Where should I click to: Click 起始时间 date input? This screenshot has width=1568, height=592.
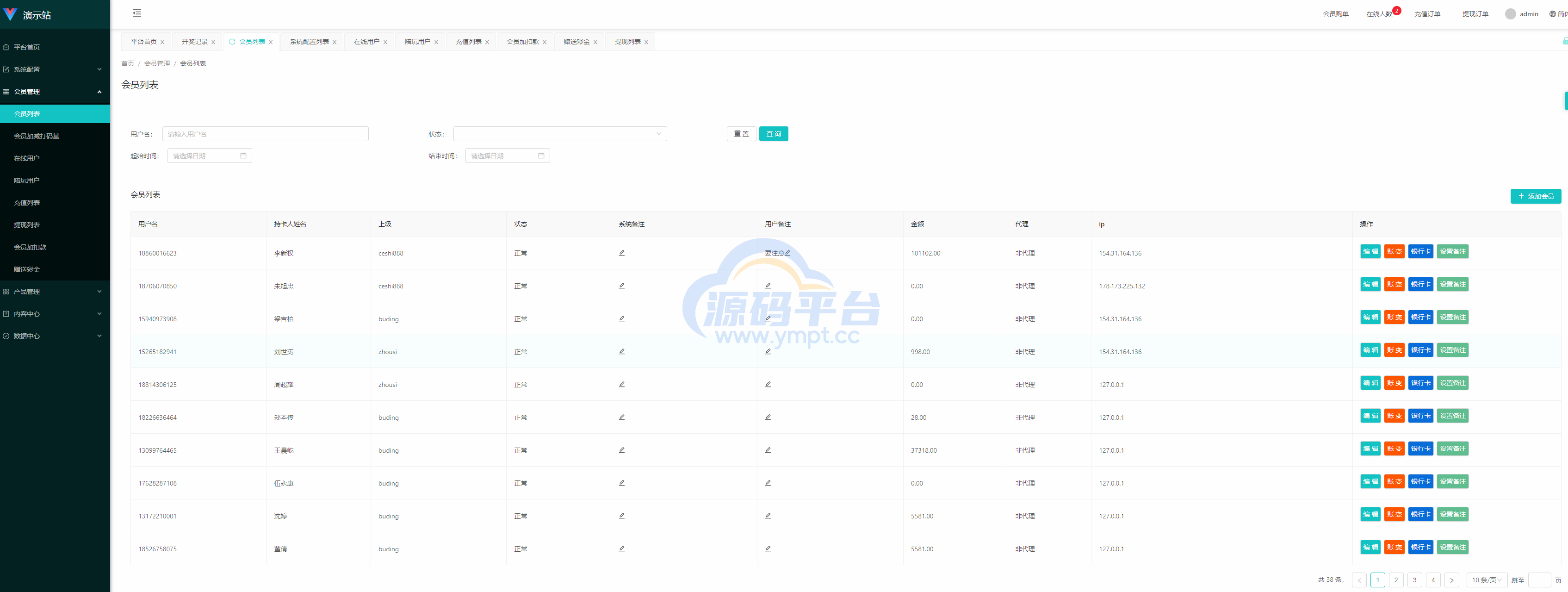point(210,156)
